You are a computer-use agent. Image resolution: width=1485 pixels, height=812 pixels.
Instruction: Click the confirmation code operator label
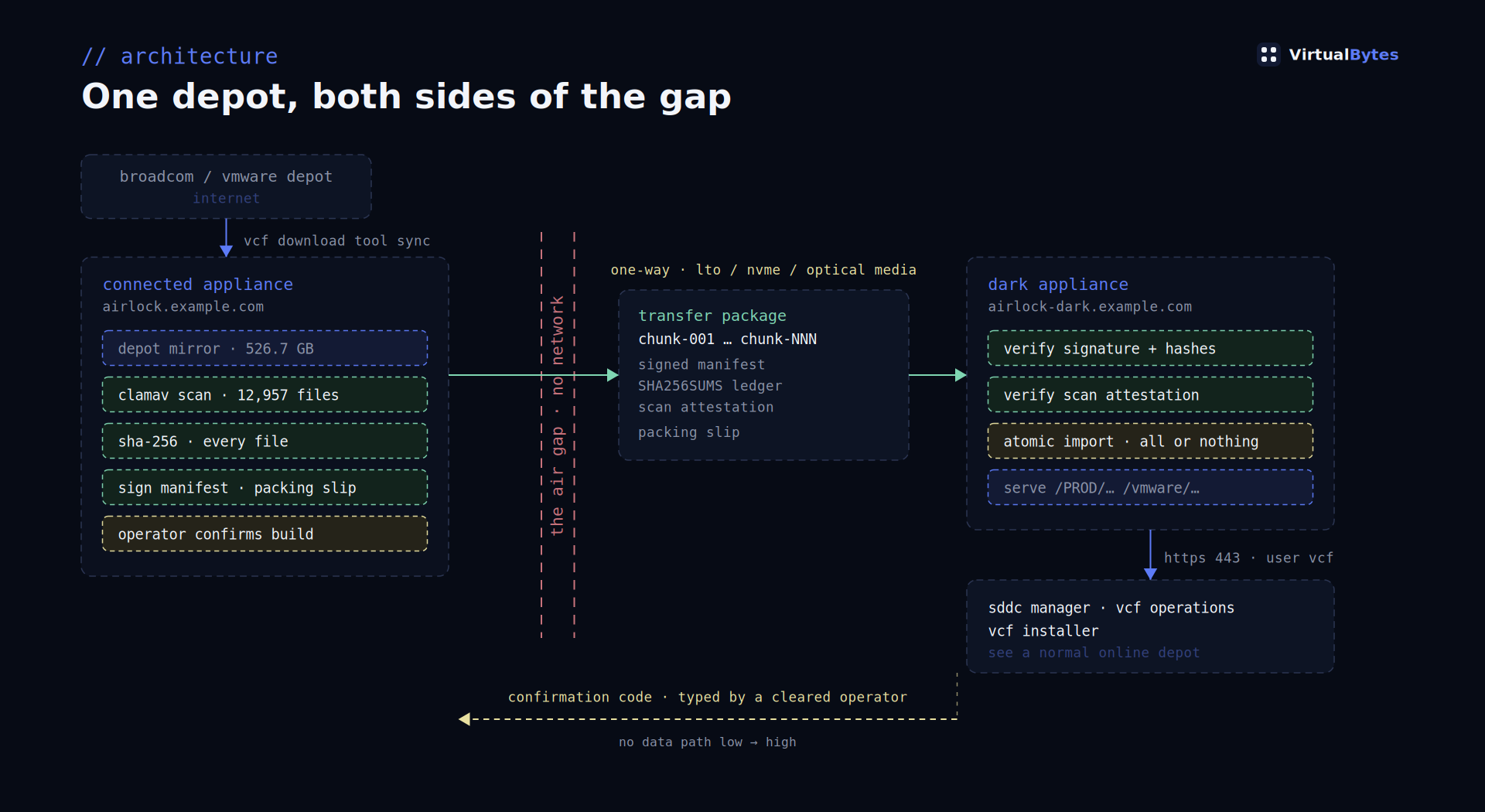pyautogui.click(x=707, y=697)
